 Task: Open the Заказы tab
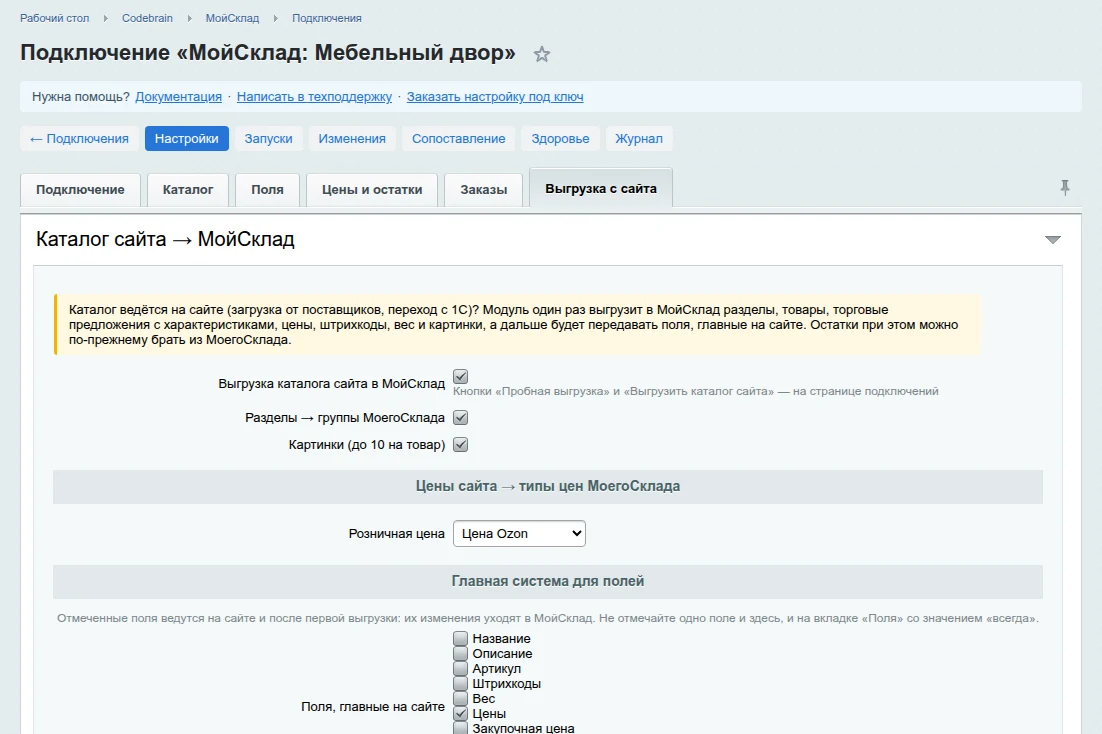click(x=484, y=190)
